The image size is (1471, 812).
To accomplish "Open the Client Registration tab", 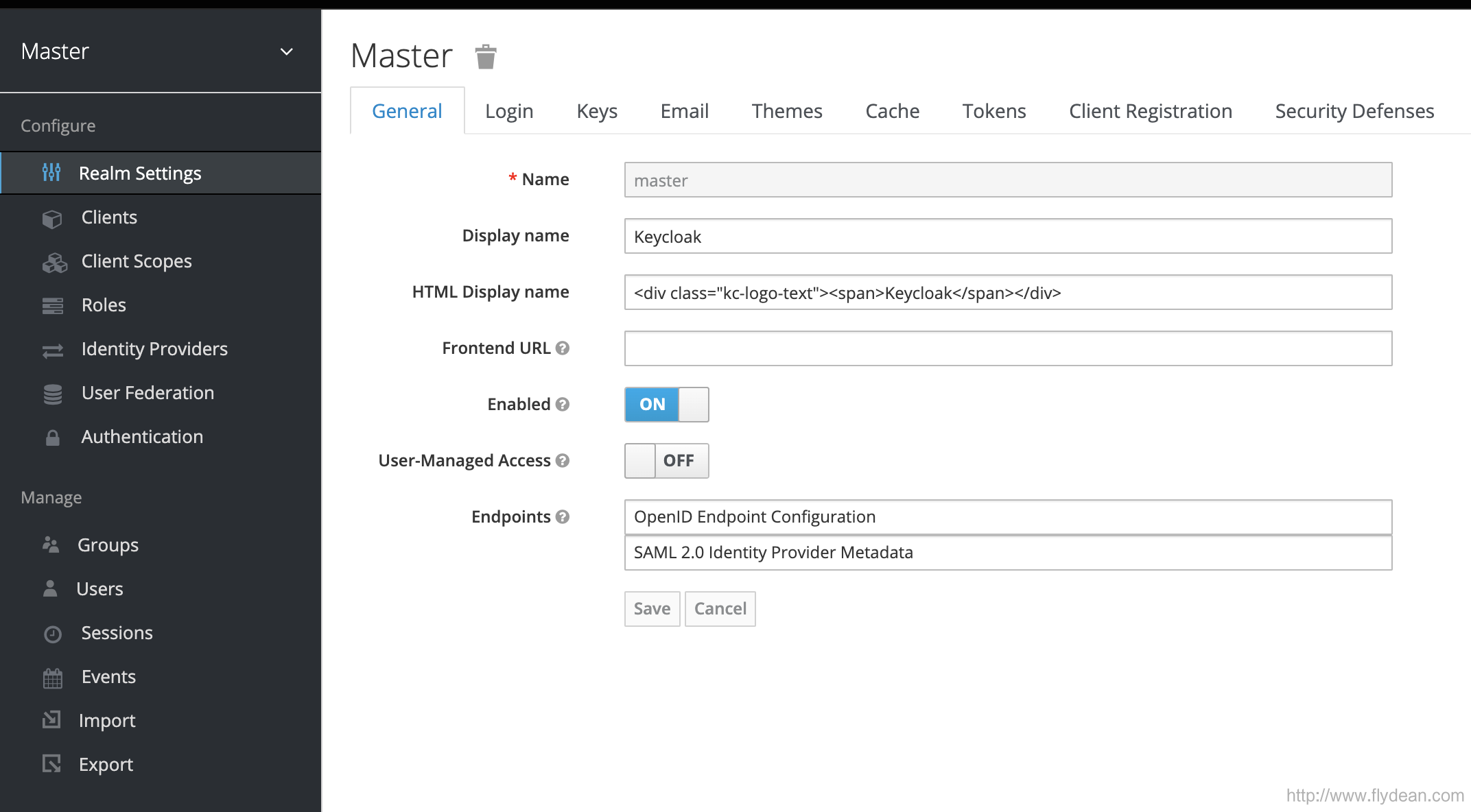I will [x=1151, y=111].
